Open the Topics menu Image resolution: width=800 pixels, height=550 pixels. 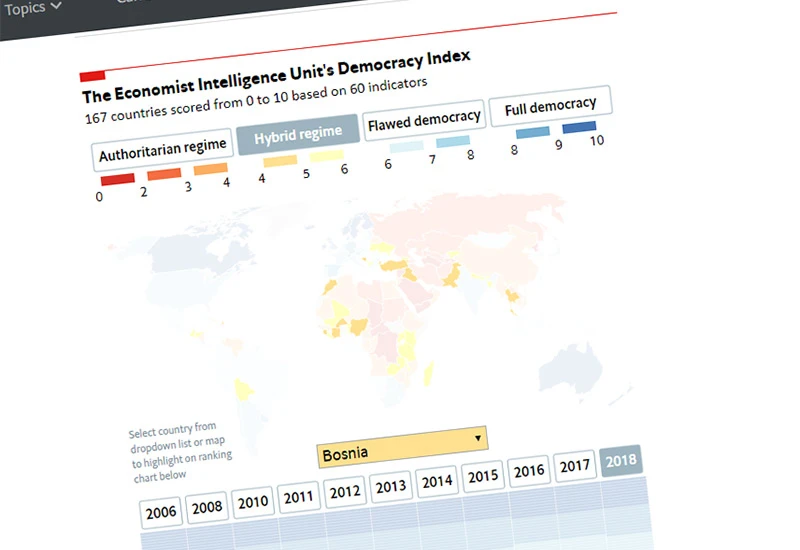[33, 8]
